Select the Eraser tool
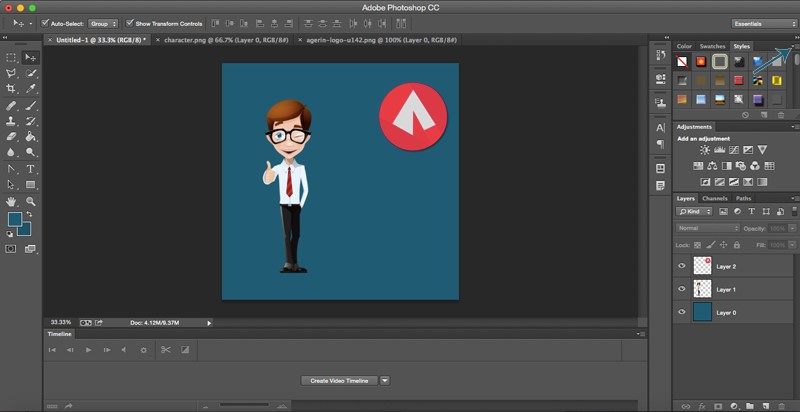800x412 pixels. point(11,136)
